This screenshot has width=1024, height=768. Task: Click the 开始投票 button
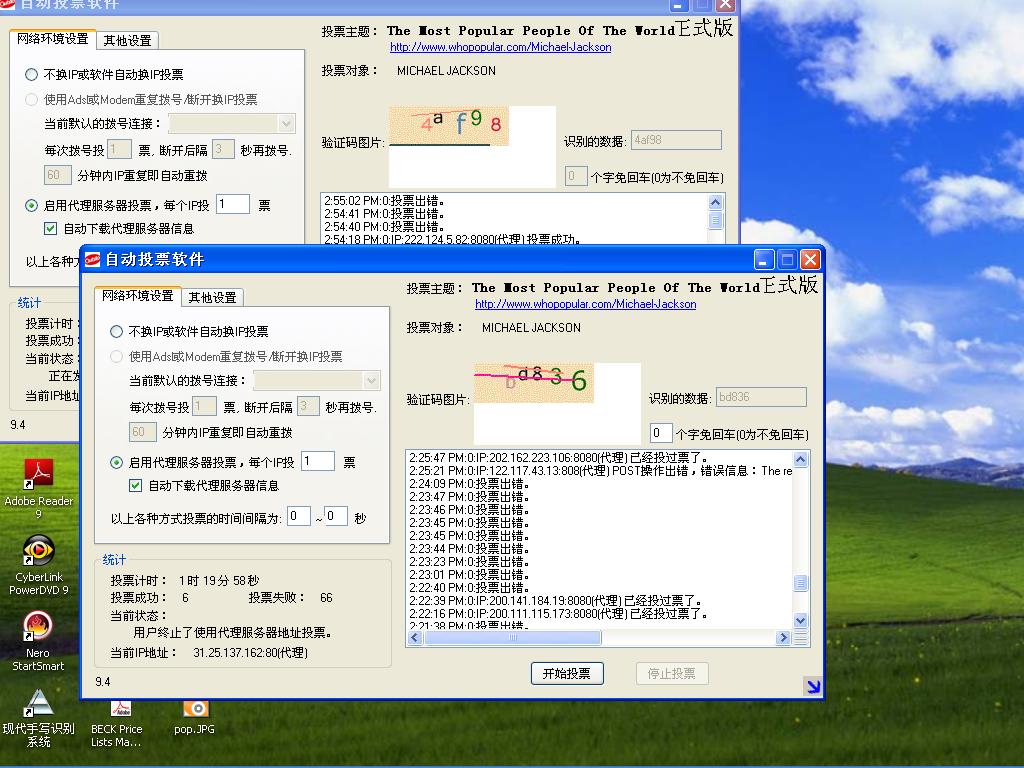coord(566,673)
